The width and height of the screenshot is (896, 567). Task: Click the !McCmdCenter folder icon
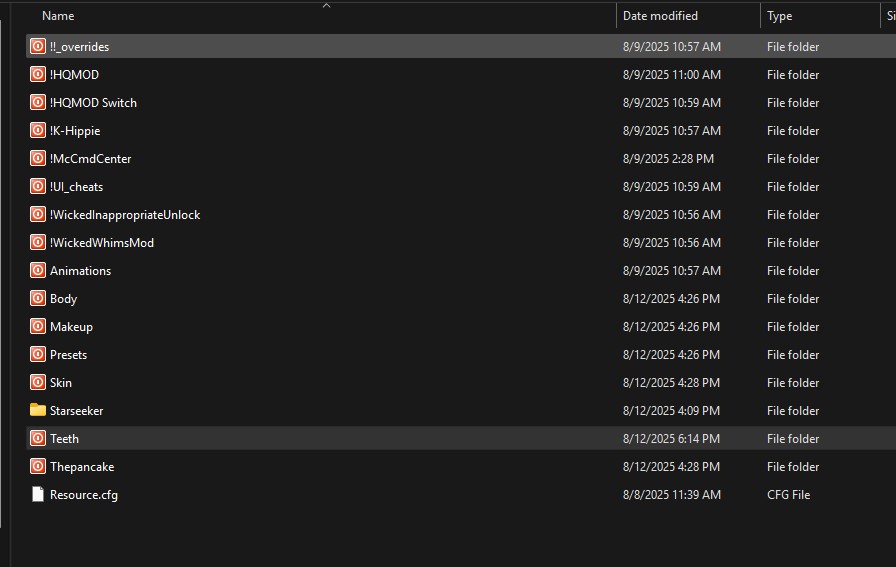pyautogui.click(x=38, y=158)
